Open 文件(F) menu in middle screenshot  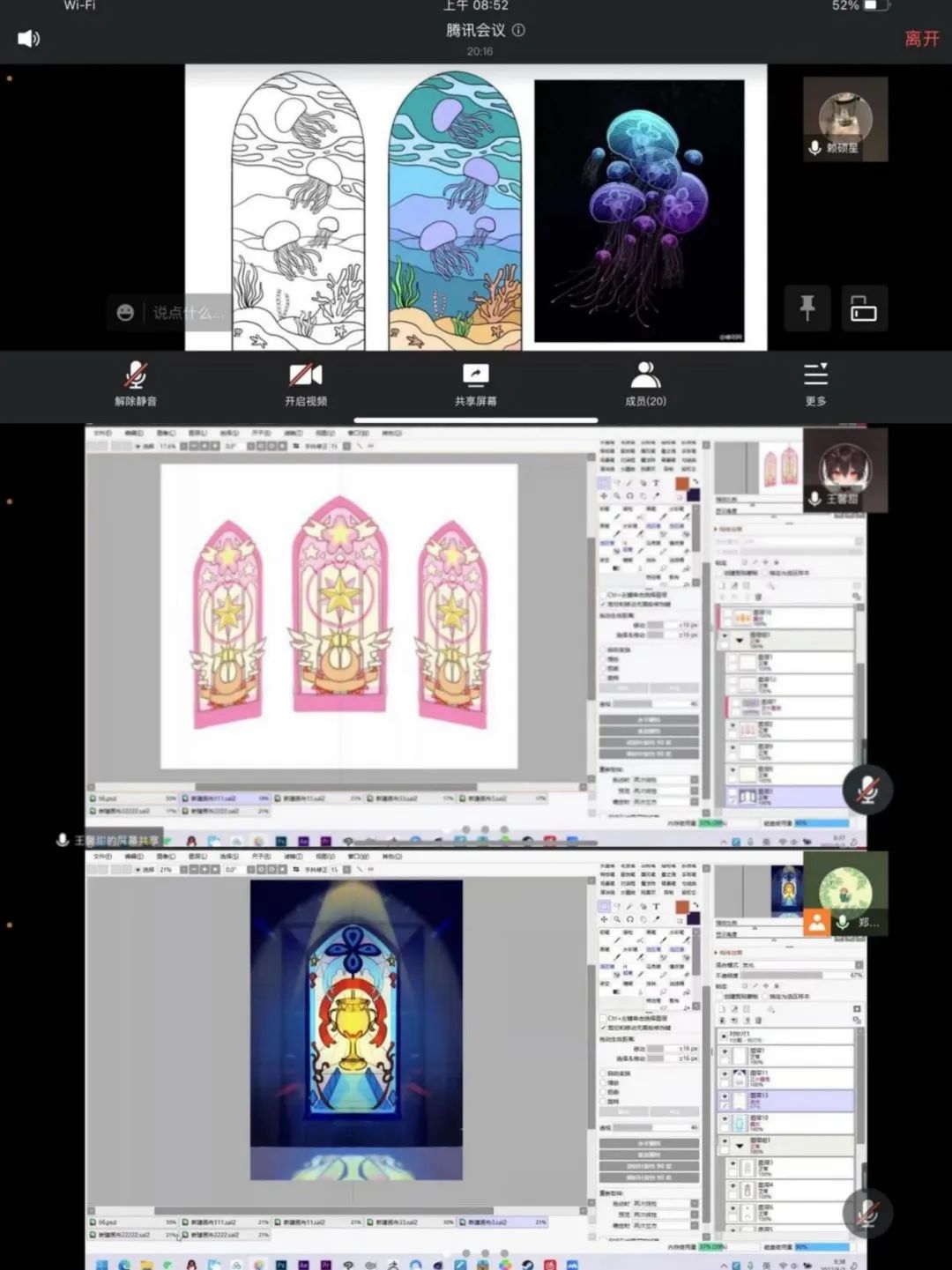pyautogui.click(x=103, y=434)
